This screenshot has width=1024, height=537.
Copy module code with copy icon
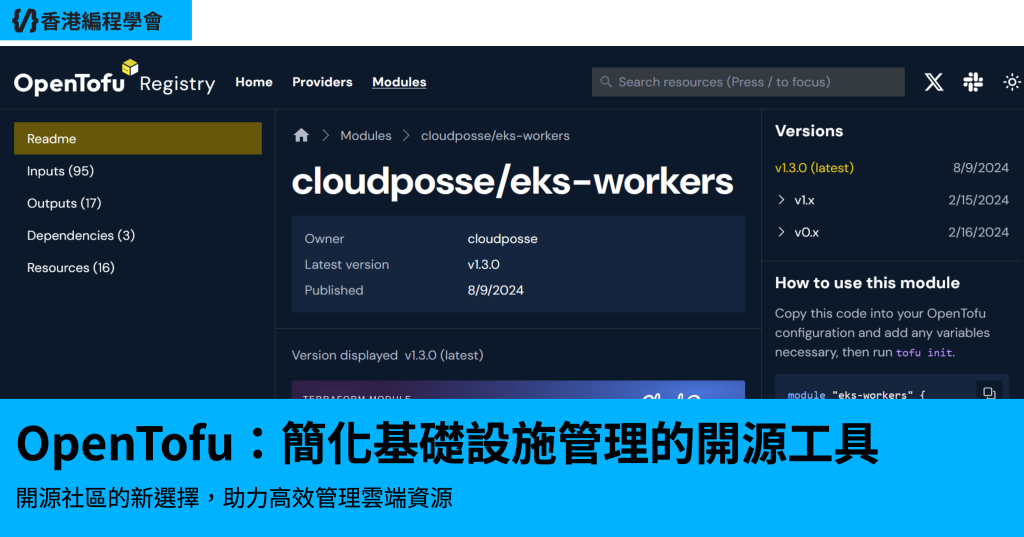coord(989,392)
